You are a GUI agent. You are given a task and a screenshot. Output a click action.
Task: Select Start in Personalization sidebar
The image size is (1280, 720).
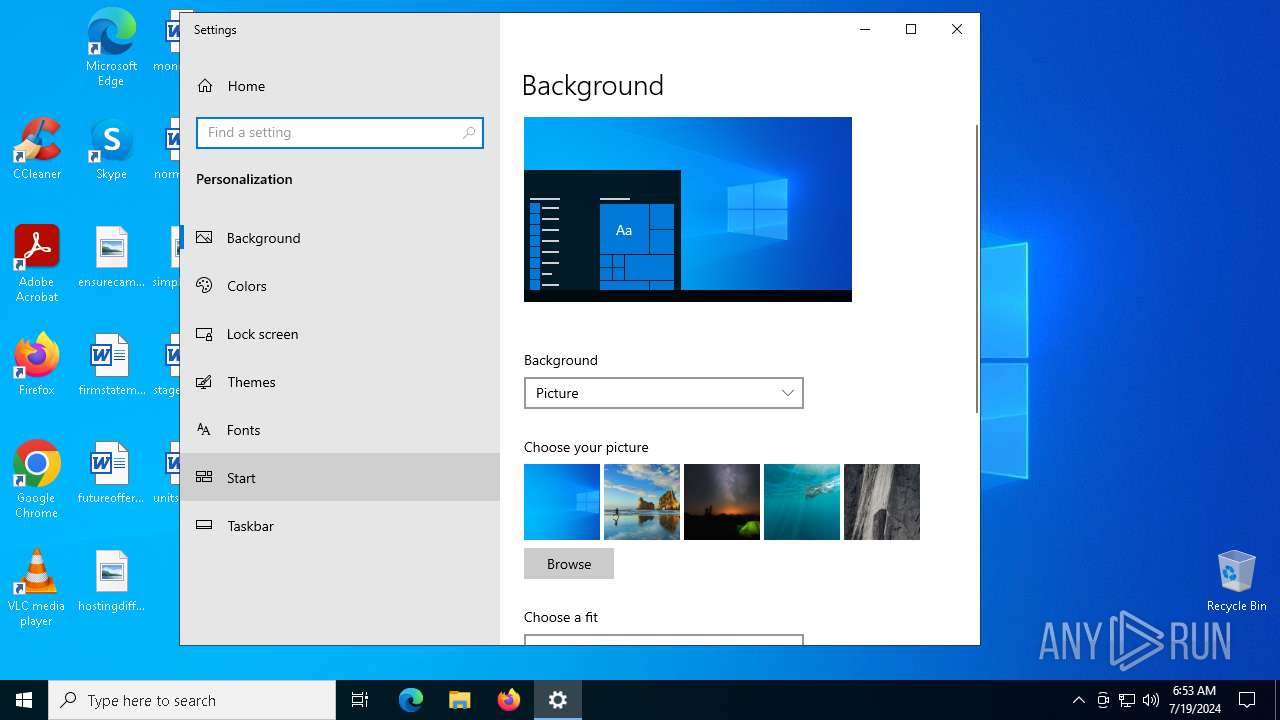pyautogui.click(x=340, y=477)
